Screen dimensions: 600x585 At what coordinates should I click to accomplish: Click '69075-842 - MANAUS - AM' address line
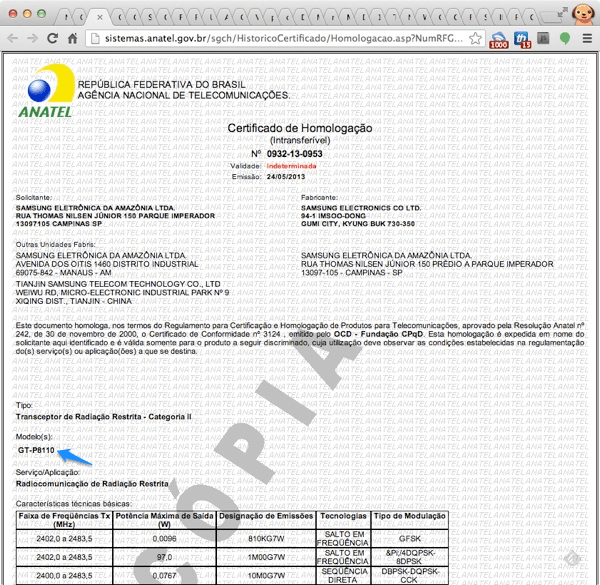tap(63, 272)
